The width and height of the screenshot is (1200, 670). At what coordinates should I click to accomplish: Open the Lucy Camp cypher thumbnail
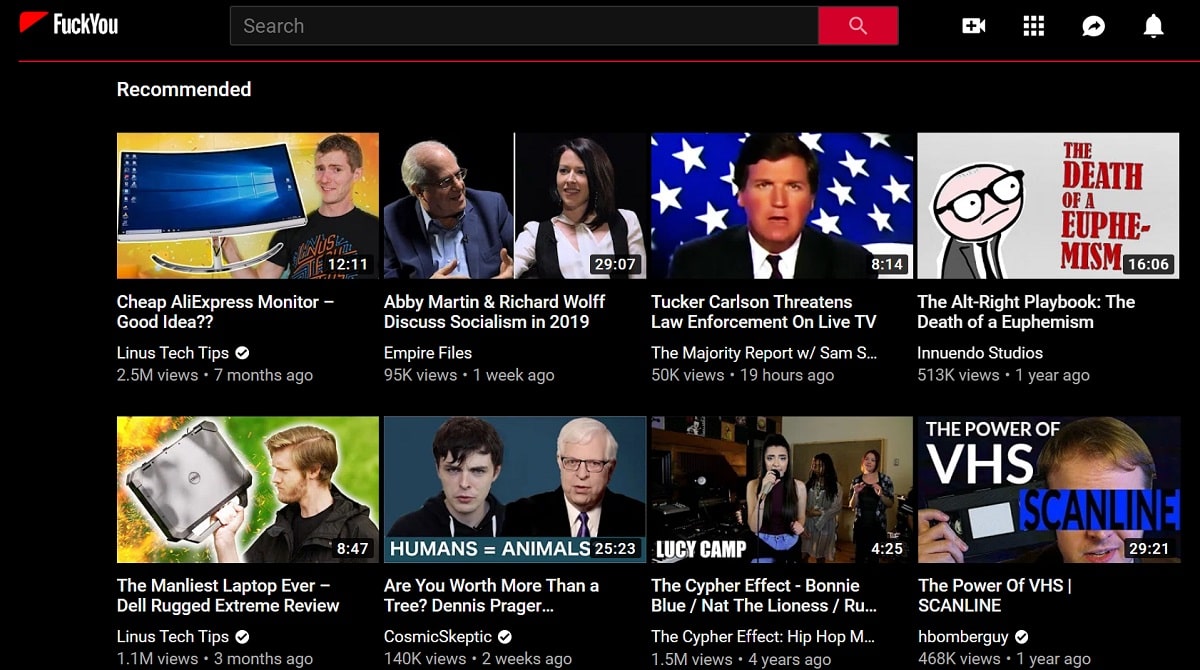click(x=782, y=490)
